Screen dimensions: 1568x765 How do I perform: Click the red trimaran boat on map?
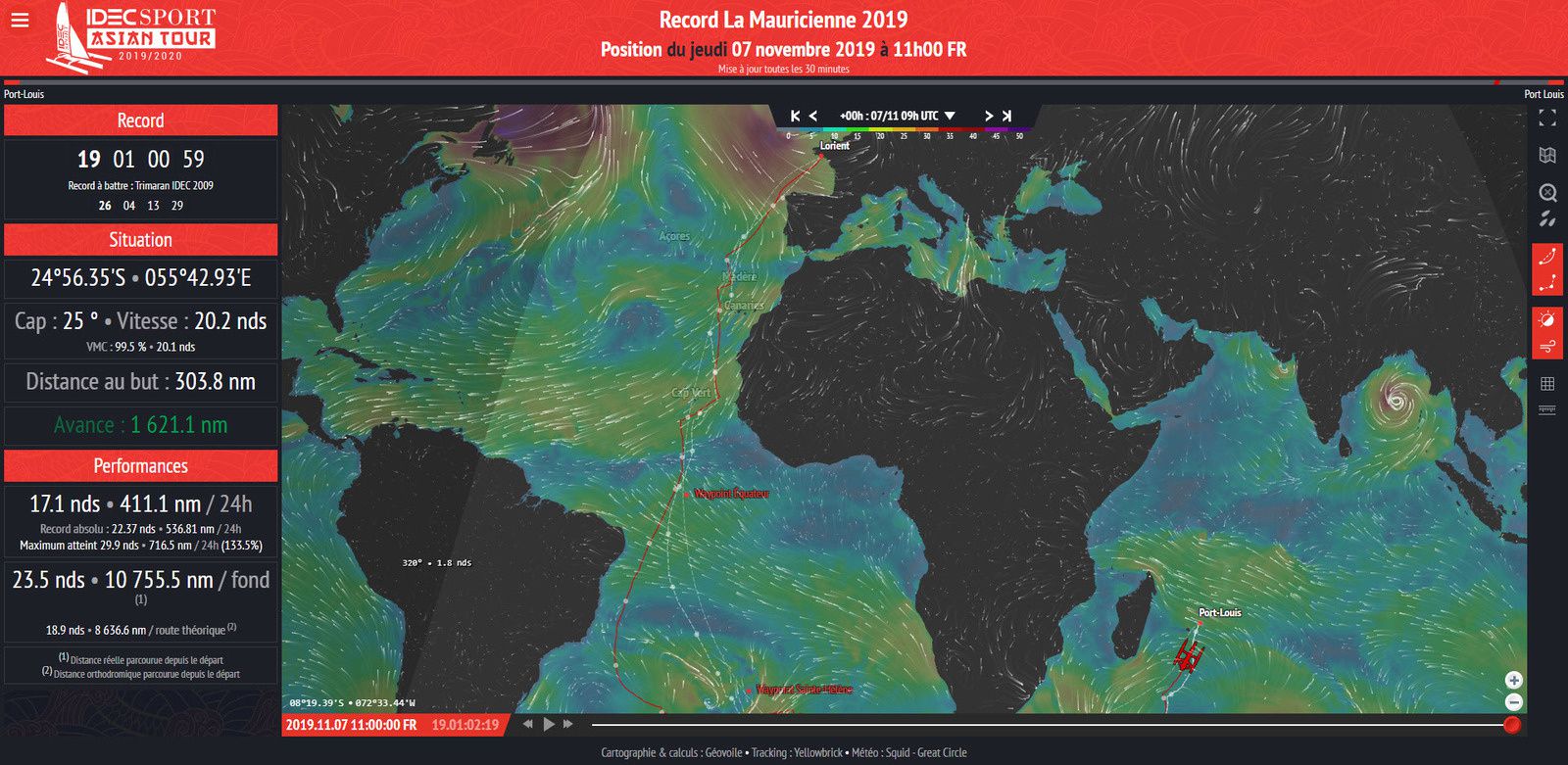[1189, 655]
